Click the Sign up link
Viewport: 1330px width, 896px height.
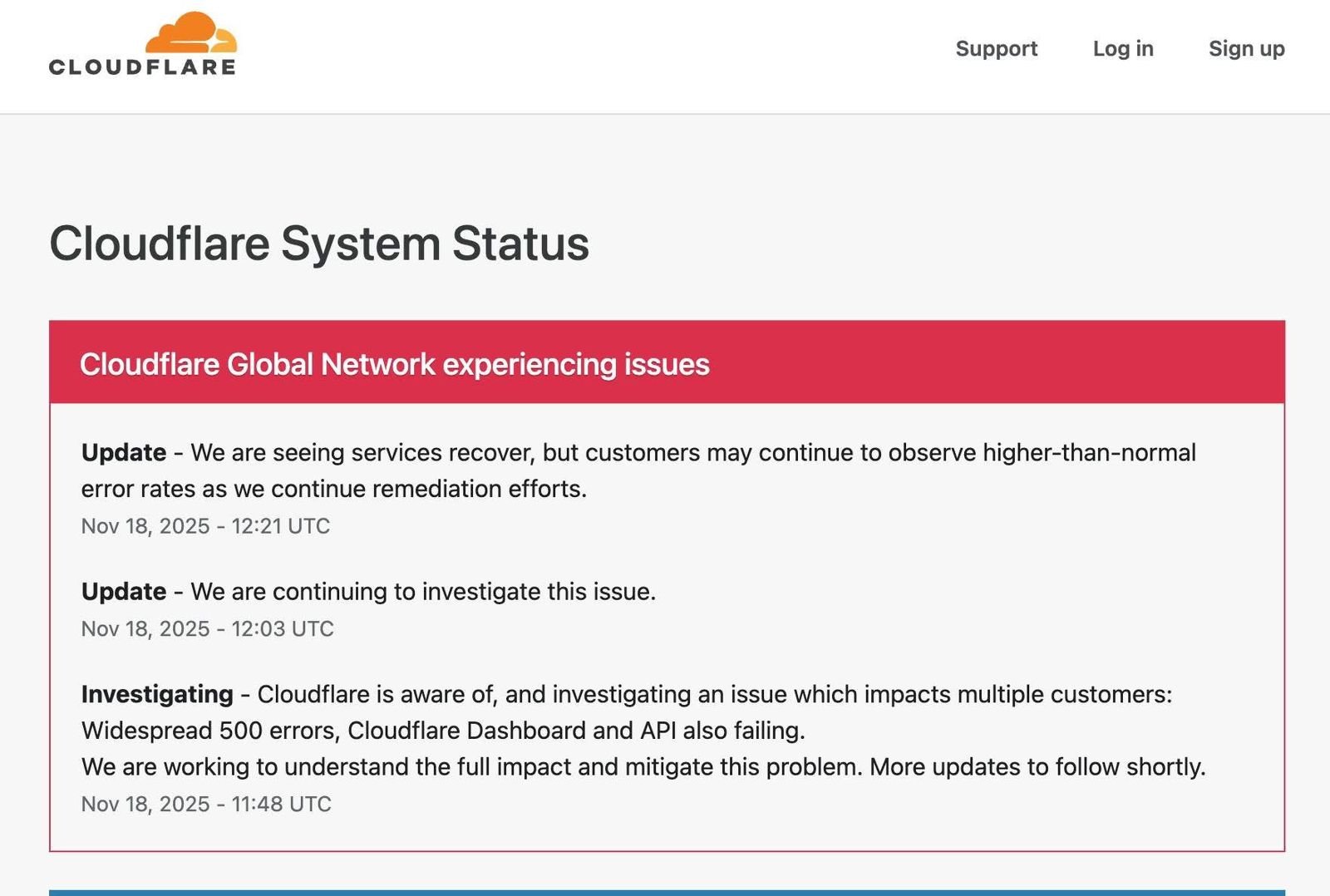[x=1246, y=49]
